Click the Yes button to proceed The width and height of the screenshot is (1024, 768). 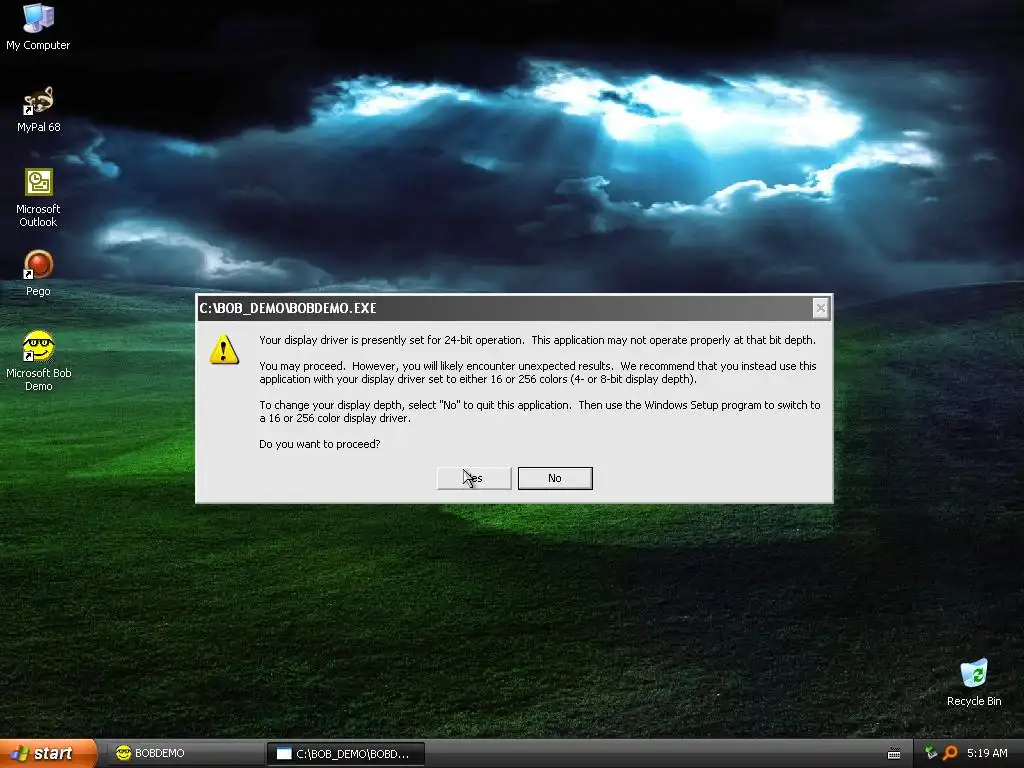click(x=474, y=478)
